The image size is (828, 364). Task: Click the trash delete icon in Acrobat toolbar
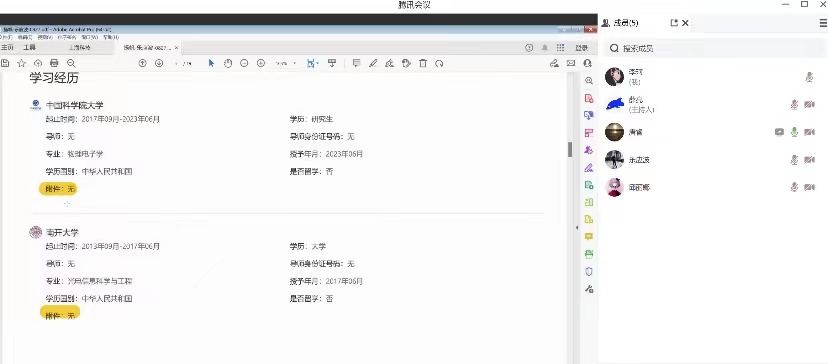pos(423,63)
